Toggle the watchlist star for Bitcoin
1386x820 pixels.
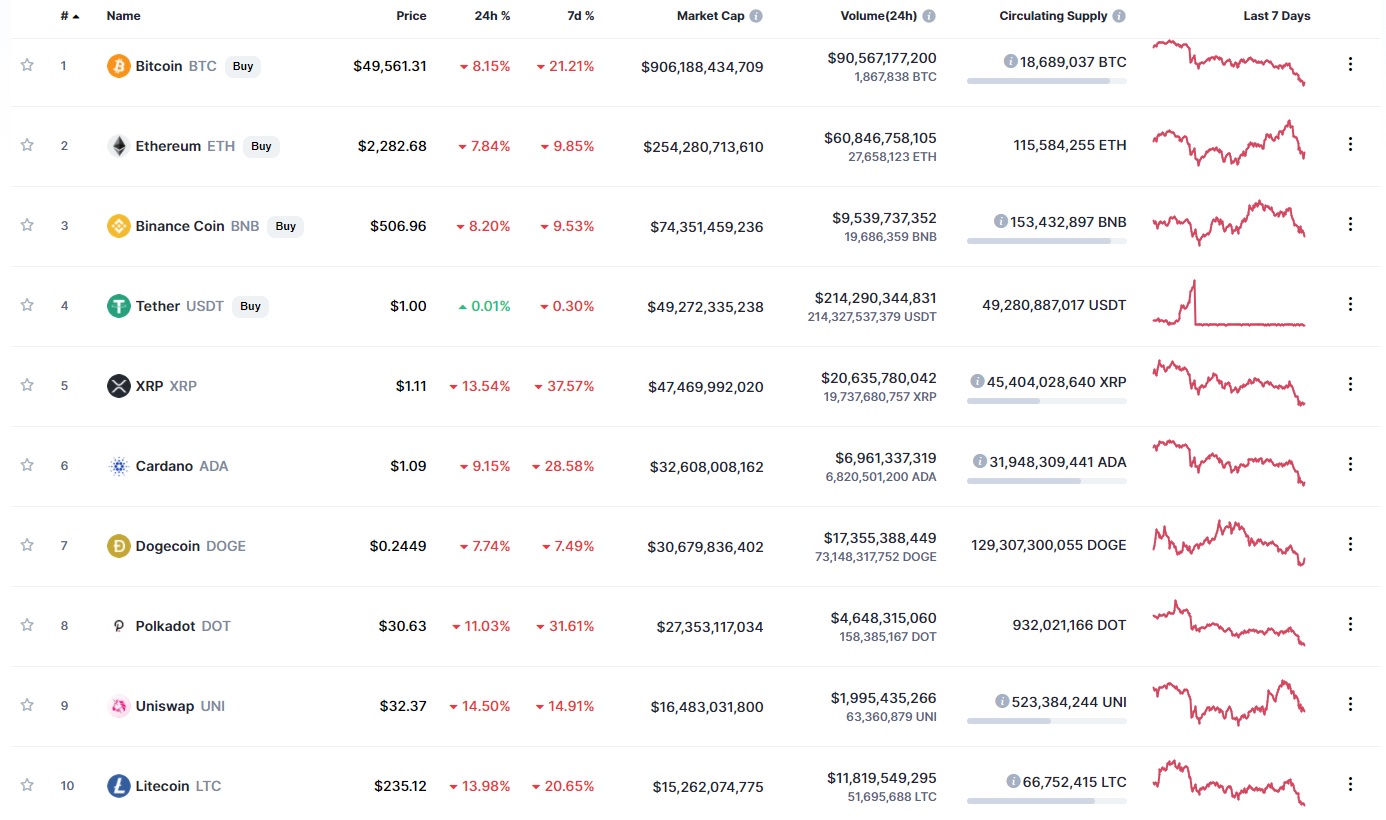[27, 65]
